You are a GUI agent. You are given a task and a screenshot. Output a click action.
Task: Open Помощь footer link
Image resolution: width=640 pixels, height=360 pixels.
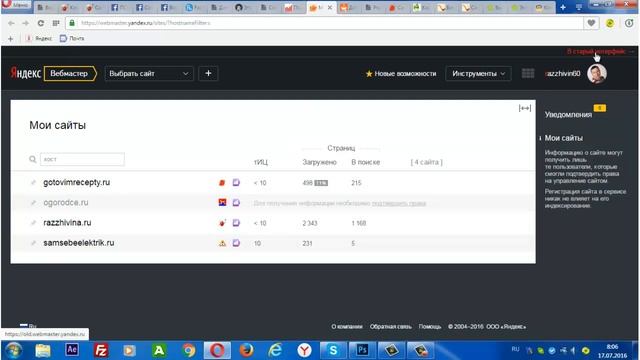click(x=430, y=327)
